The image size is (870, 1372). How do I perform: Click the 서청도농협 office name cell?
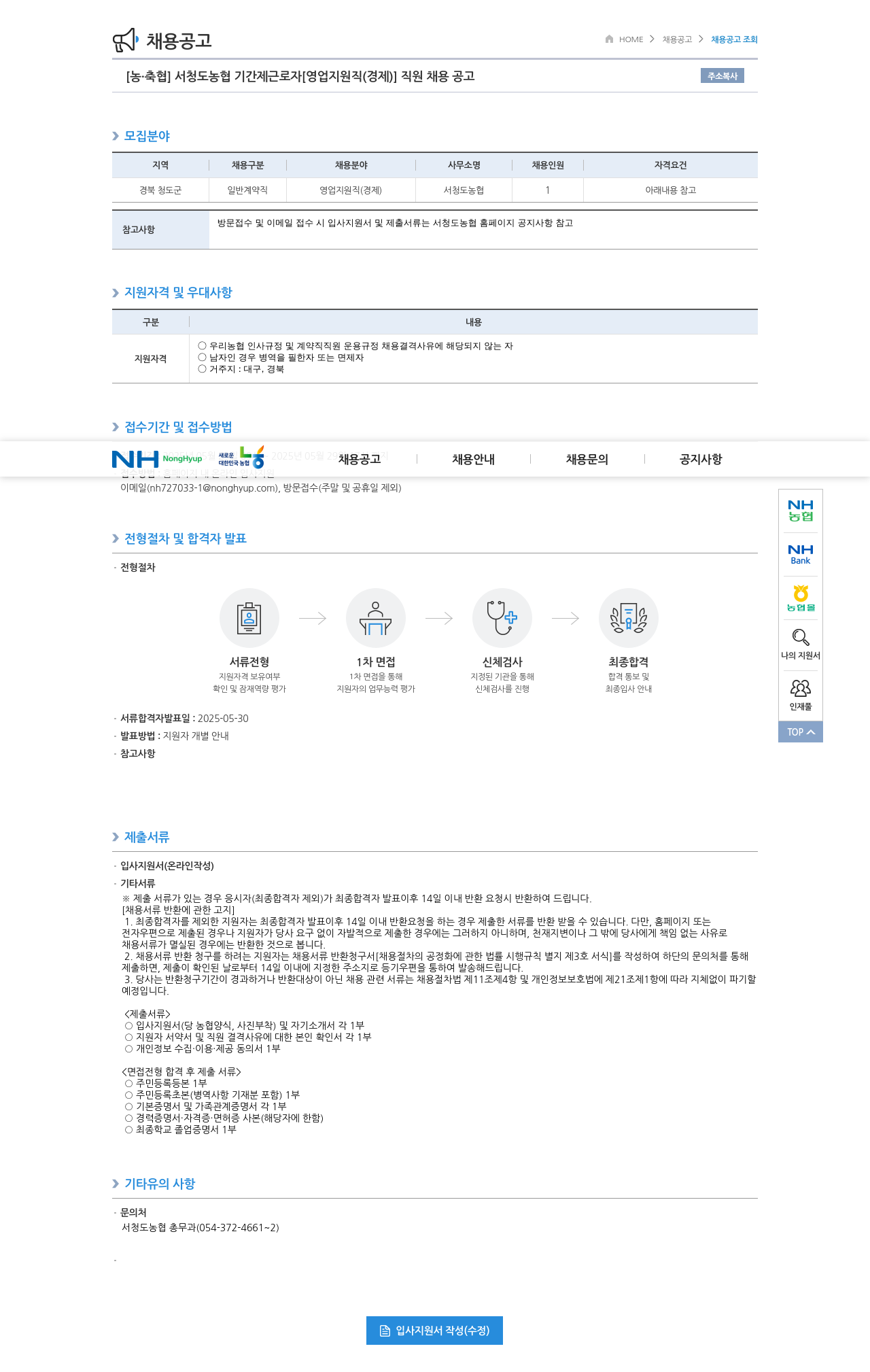[x=464, y=190]
